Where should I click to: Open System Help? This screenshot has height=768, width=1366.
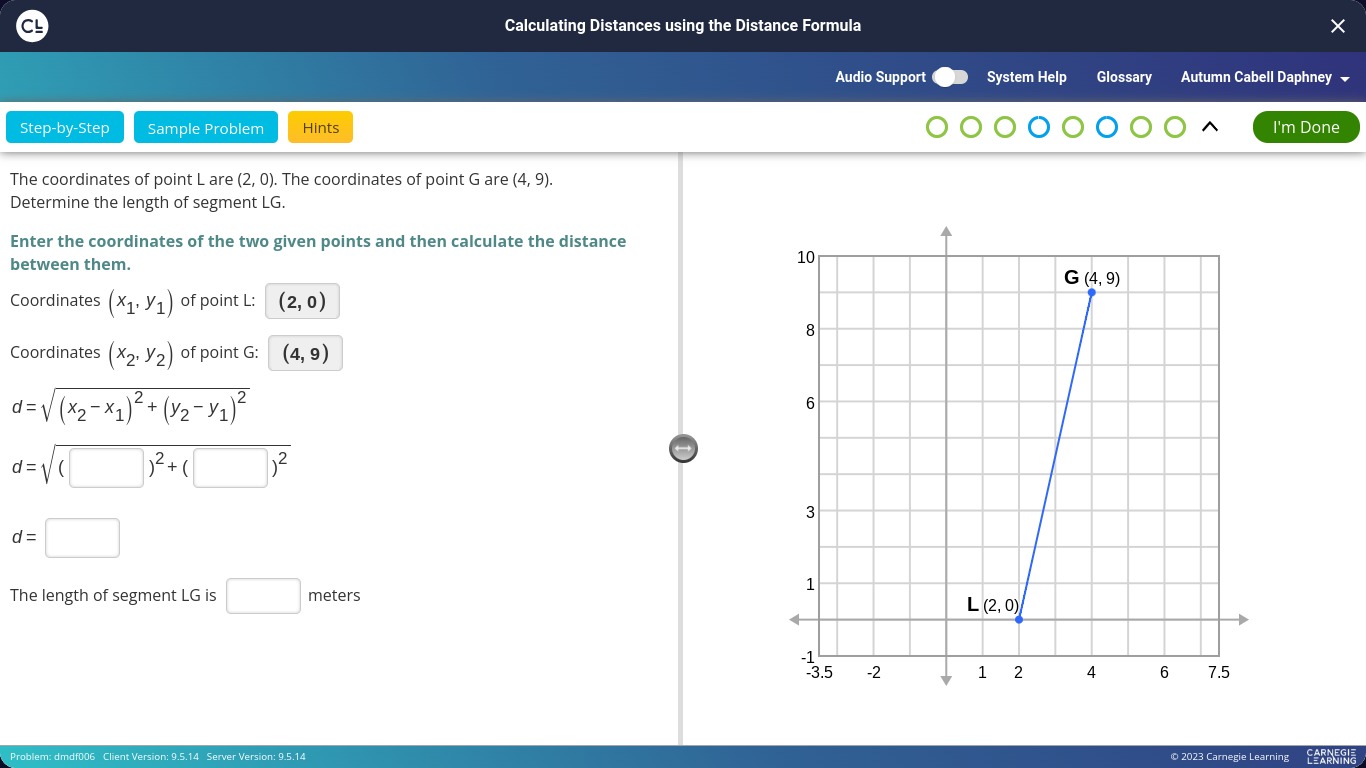[1026, 77]
